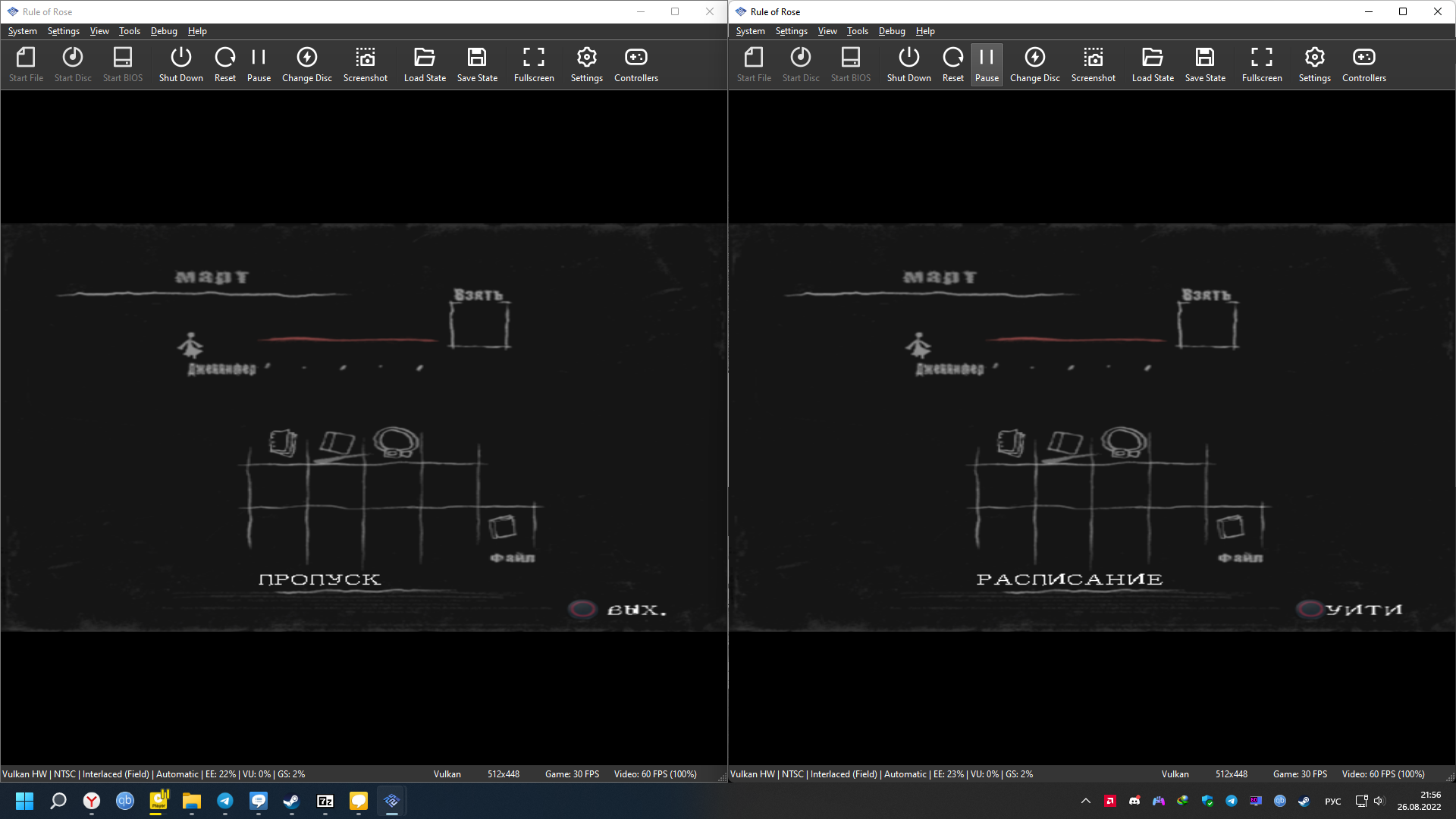
Task: Click headphones item in left game inventory
Action: click(x=396, y=442)
